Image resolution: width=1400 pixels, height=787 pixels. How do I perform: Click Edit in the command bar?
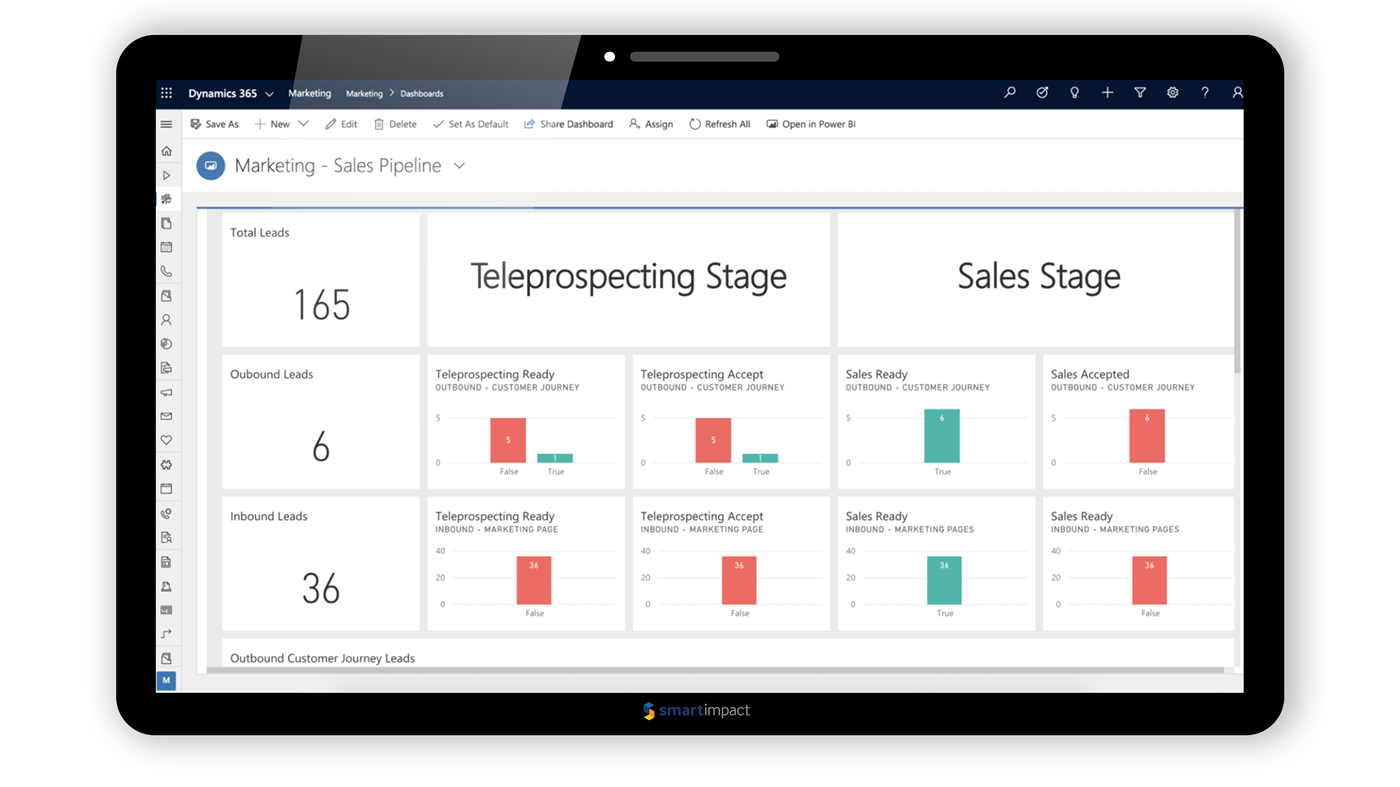[x=341, y=124]
